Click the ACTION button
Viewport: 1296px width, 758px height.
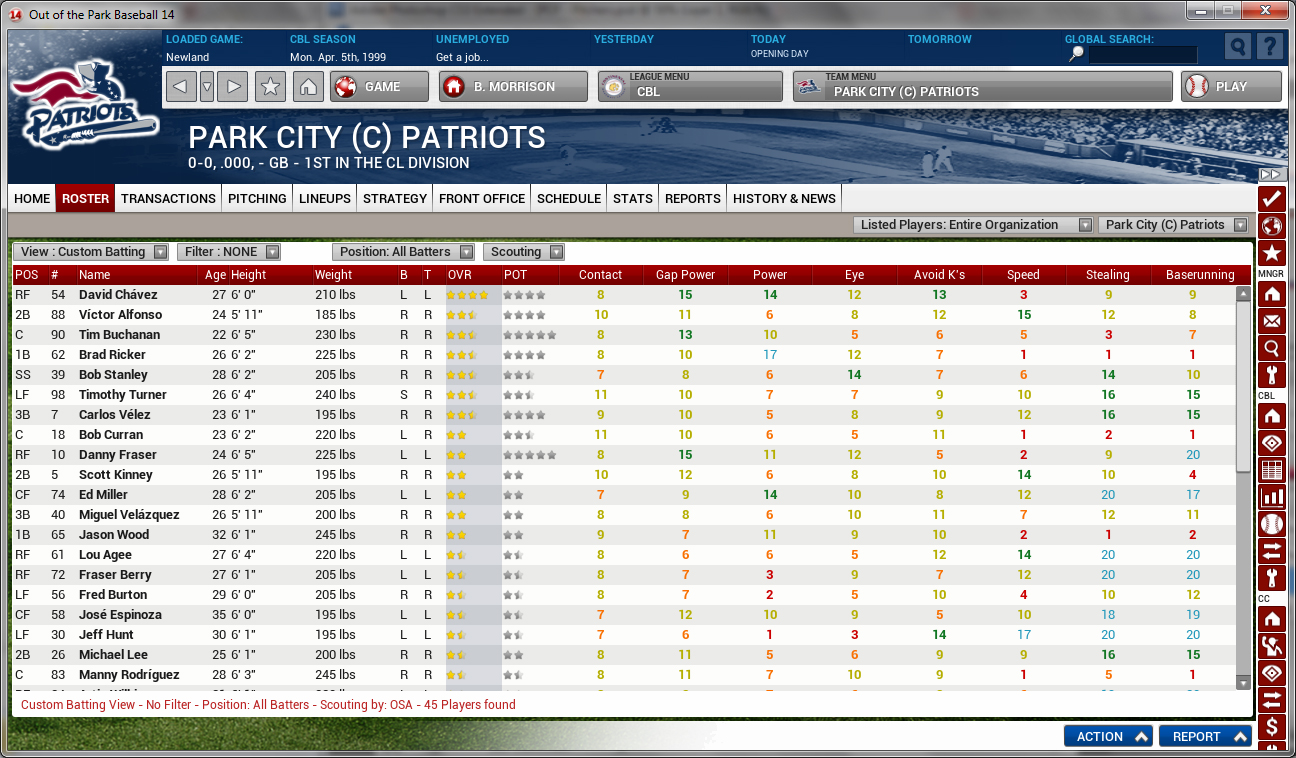coord(1108,736)
